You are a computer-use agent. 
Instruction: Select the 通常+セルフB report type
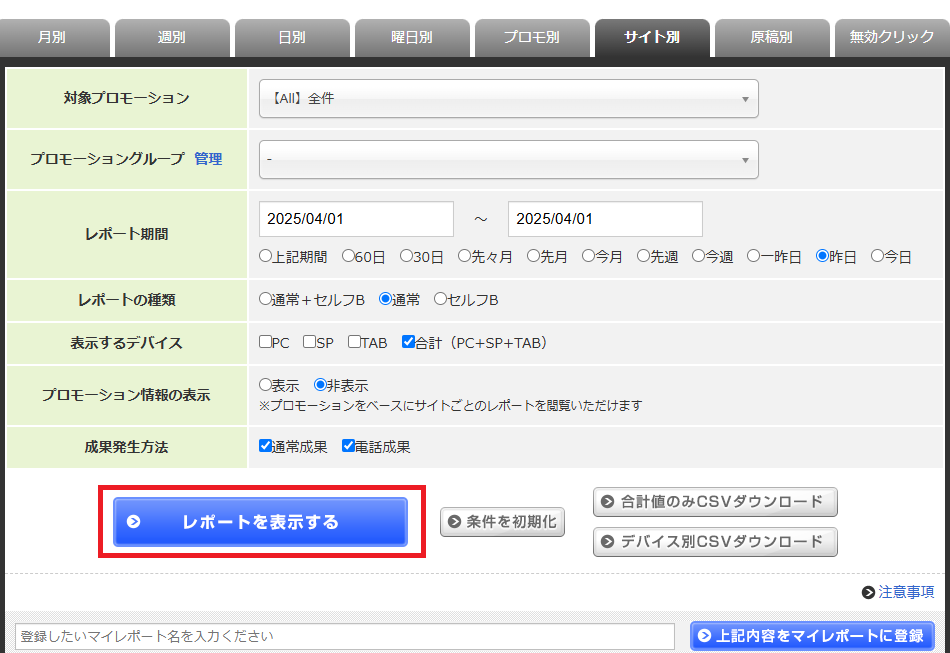pos(266,299)
